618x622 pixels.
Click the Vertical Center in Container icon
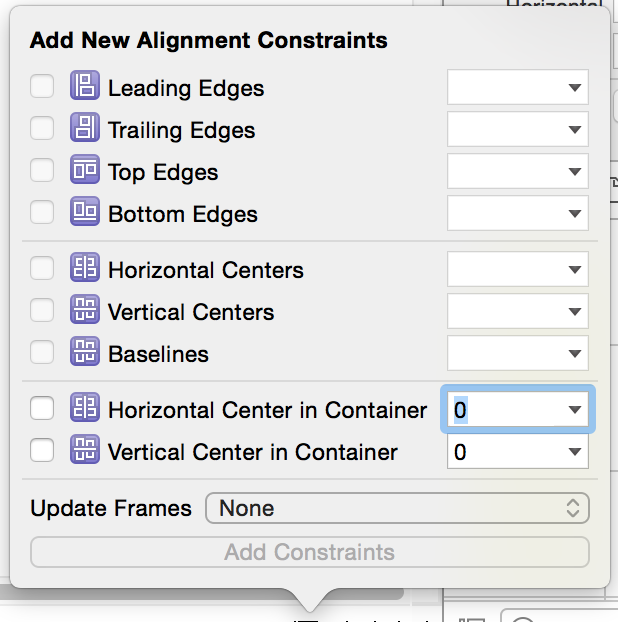click(x=84, y=451)
